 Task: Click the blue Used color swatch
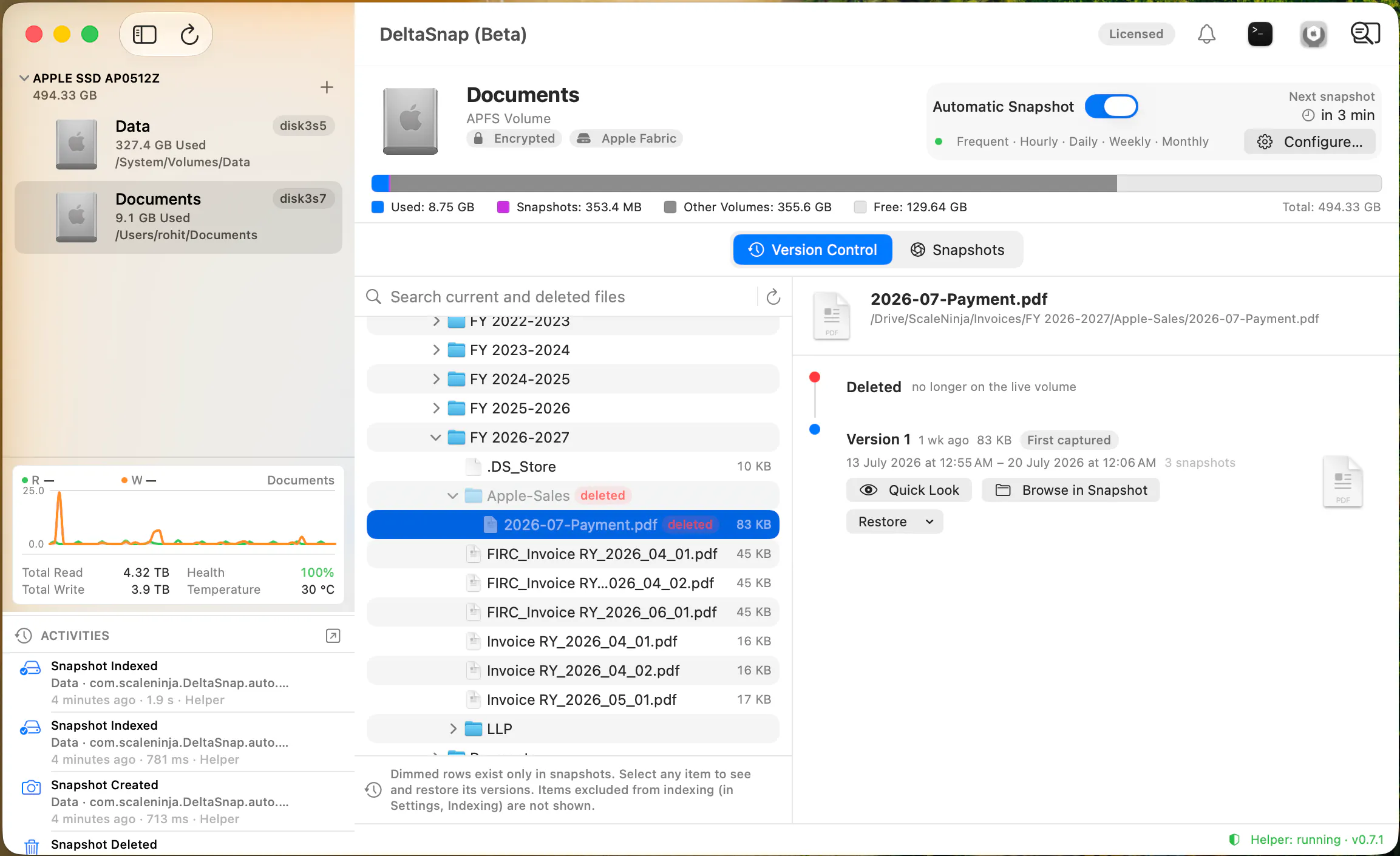[378, 207]
